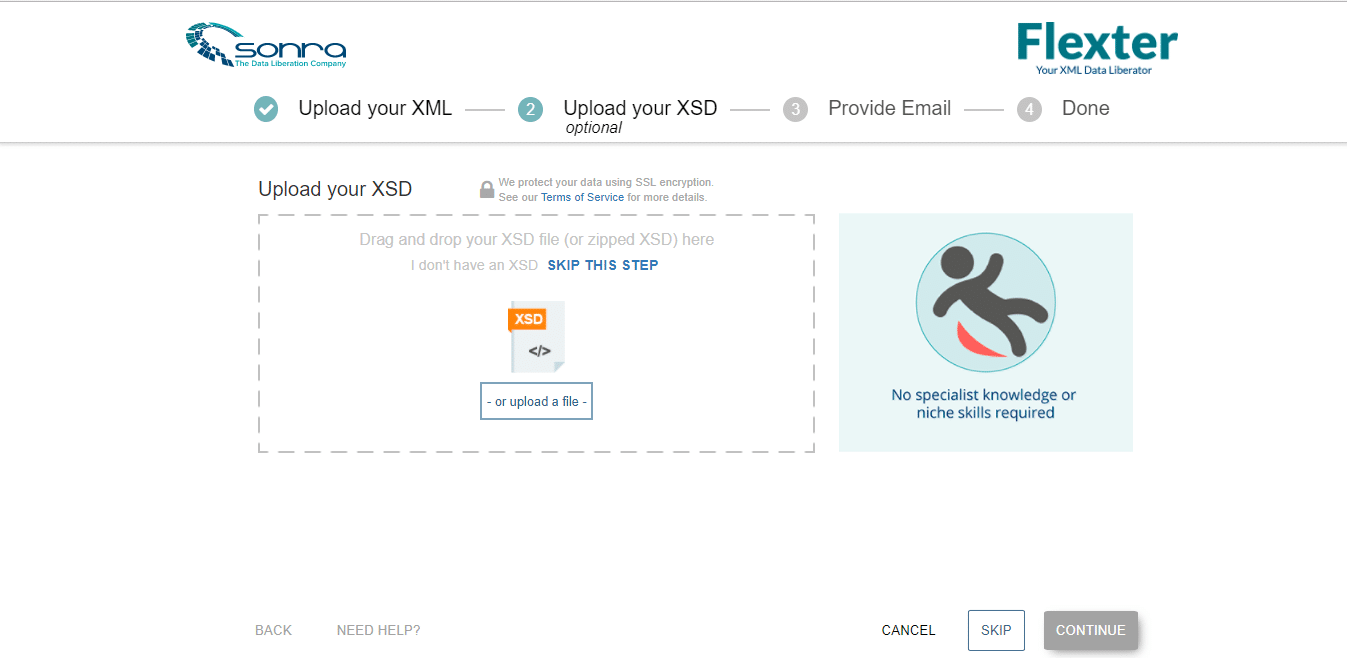The height and width of the screenshot is (658, 1347).
Task: Click the 'optional' label under step 2
Action: [x=594, y=128]
